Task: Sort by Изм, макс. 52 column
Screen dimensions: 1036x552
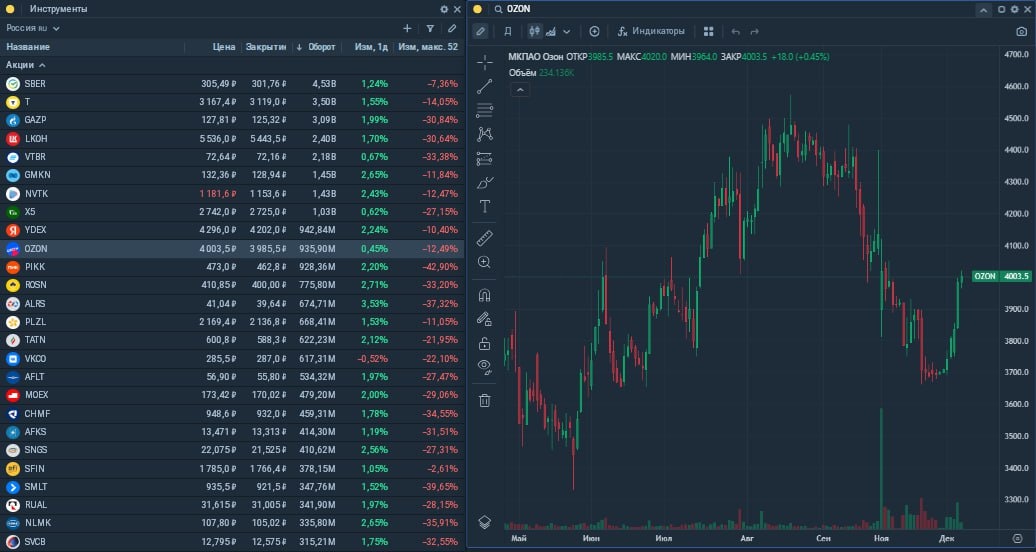Action: click(x=427, y=47)
